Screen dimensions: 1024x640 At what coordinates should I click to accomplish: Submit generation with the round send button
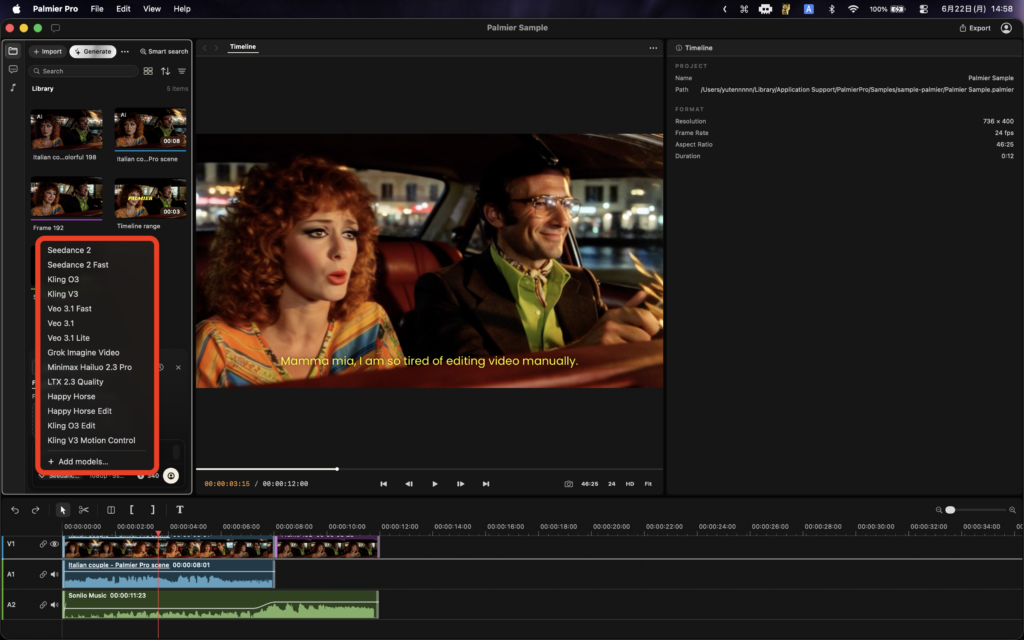pyautogui.click(x=171, y=475)
